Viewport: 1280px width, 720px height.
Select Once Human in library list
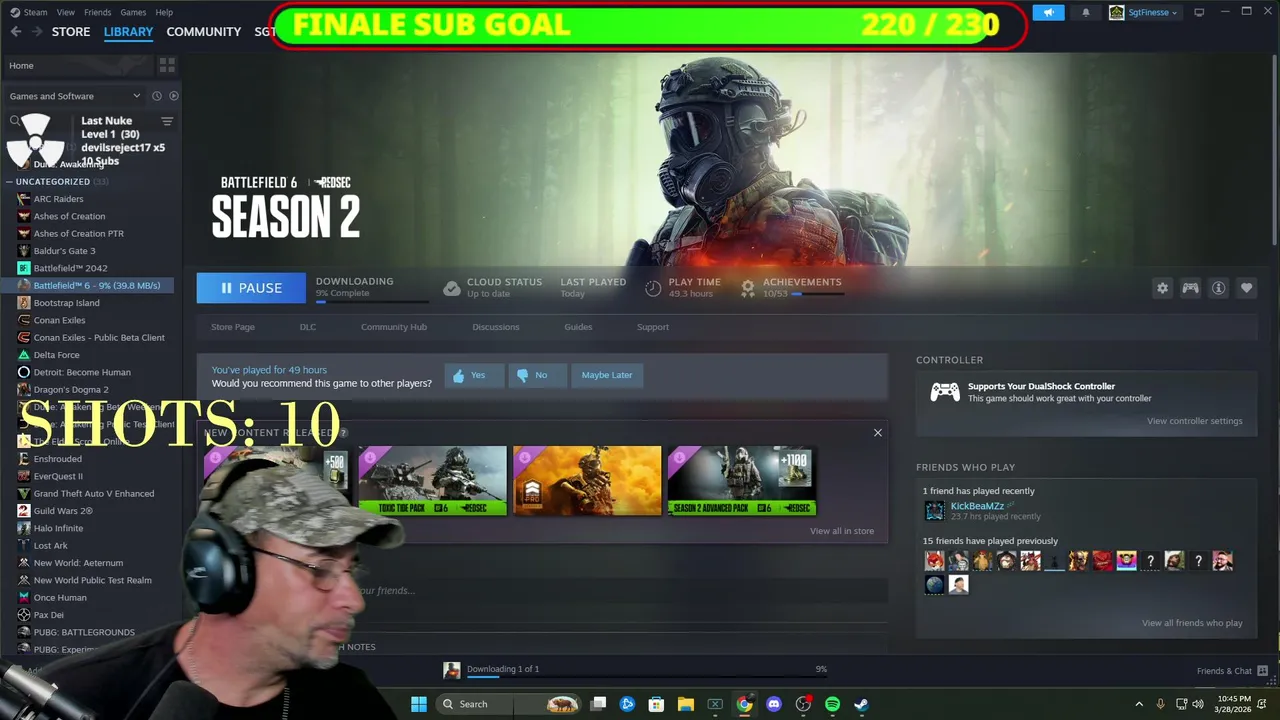[60, 598]
